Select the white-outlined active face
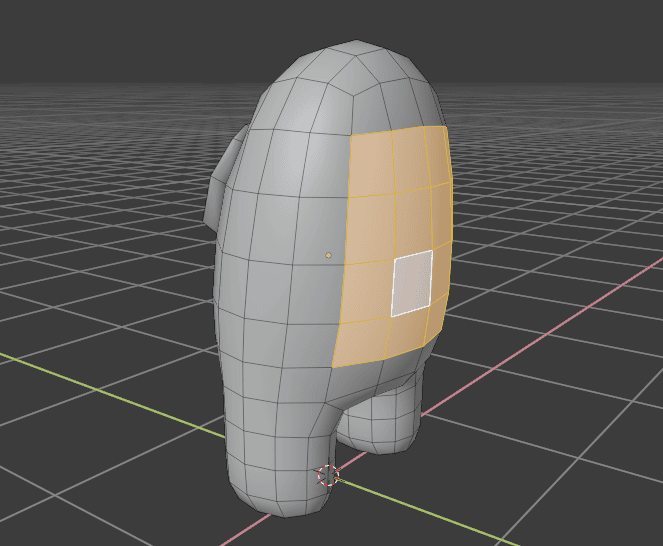This screenshot has width=663, height=546. (x=412, y=283)
